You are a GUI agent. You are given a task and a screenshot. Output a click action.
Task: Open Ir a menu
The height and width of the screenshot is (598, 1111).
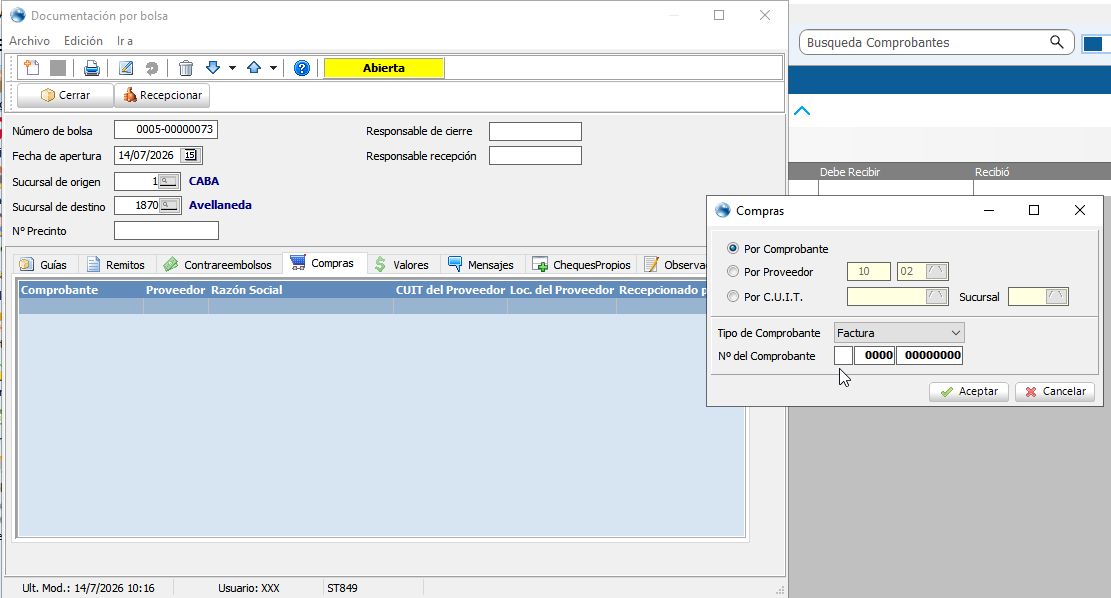click(x=125, y=41)
